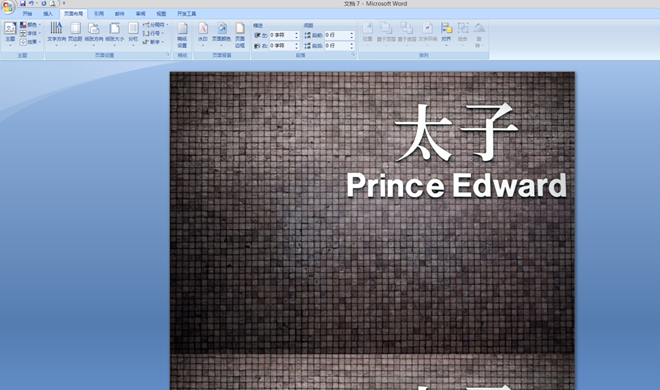The width and height of the screenshot is (660, 390).
Task: Open theme 效果 (Effects) dropdown
Action: click(30, 42)
